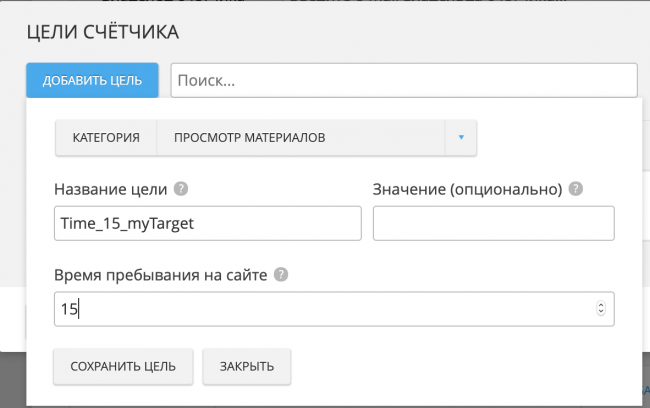The image size is (650, 408).
Task: Click the ЦЕЛИ СЧЁТЧИКА heading
Action: 102,33
